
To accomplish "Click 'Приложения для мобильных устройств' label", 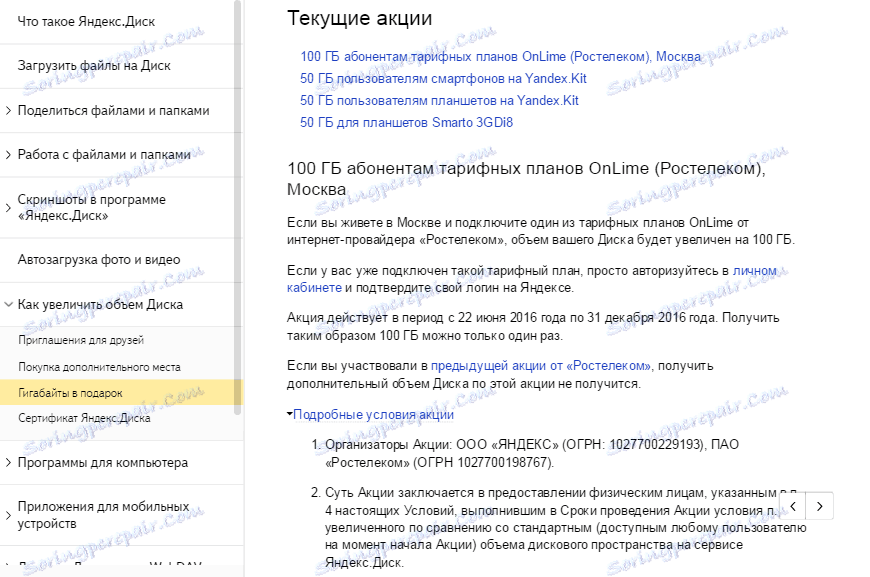I will click(103, 515).
